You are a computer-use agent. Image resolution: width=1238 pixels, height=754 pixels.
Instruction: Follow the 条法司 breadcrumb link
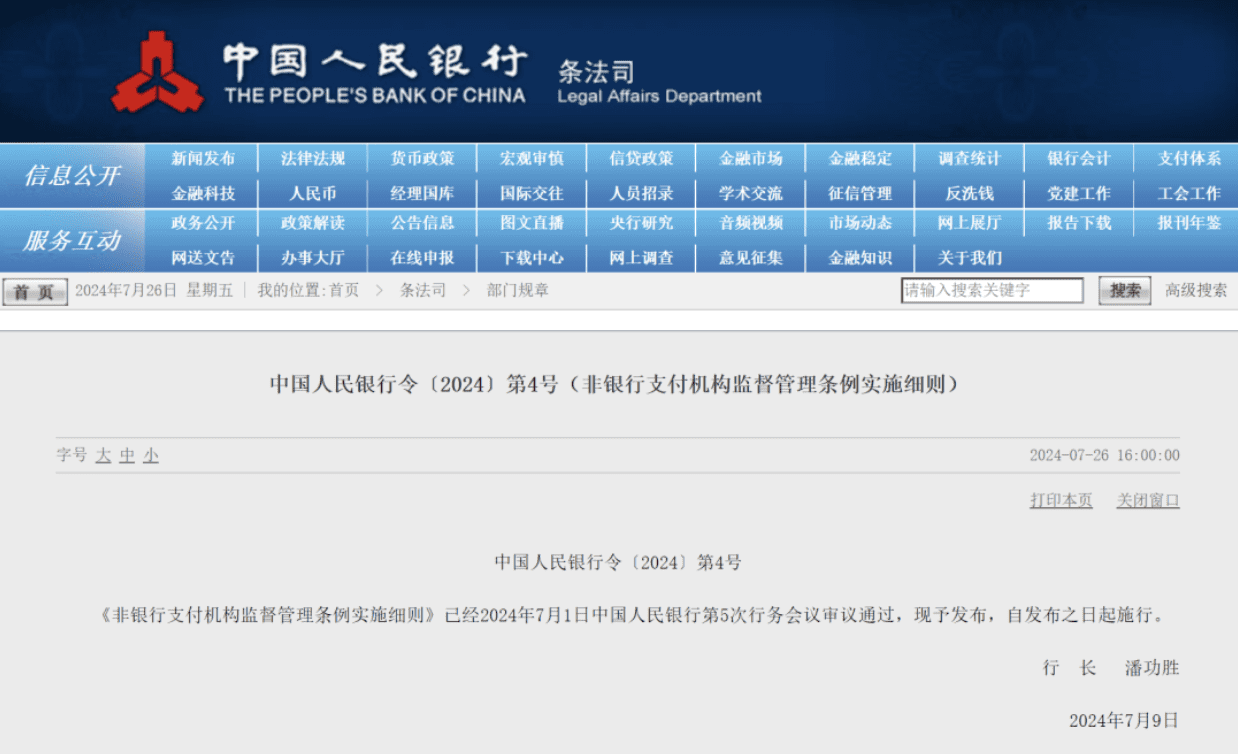[423, 291]
